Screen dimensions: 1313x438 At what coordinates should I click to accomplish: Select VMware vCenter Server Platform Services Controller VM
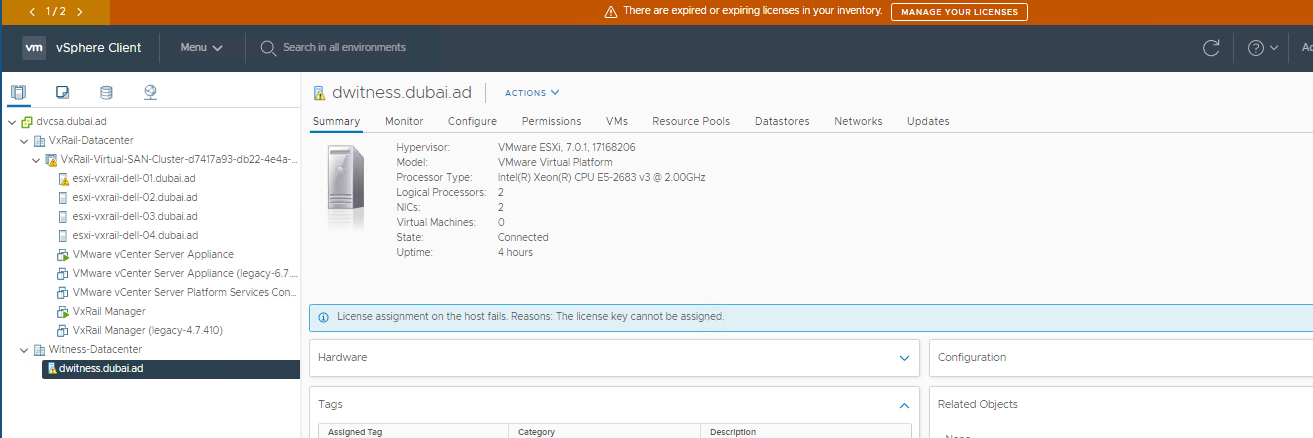pyautogui.click(x=186, y=293)
